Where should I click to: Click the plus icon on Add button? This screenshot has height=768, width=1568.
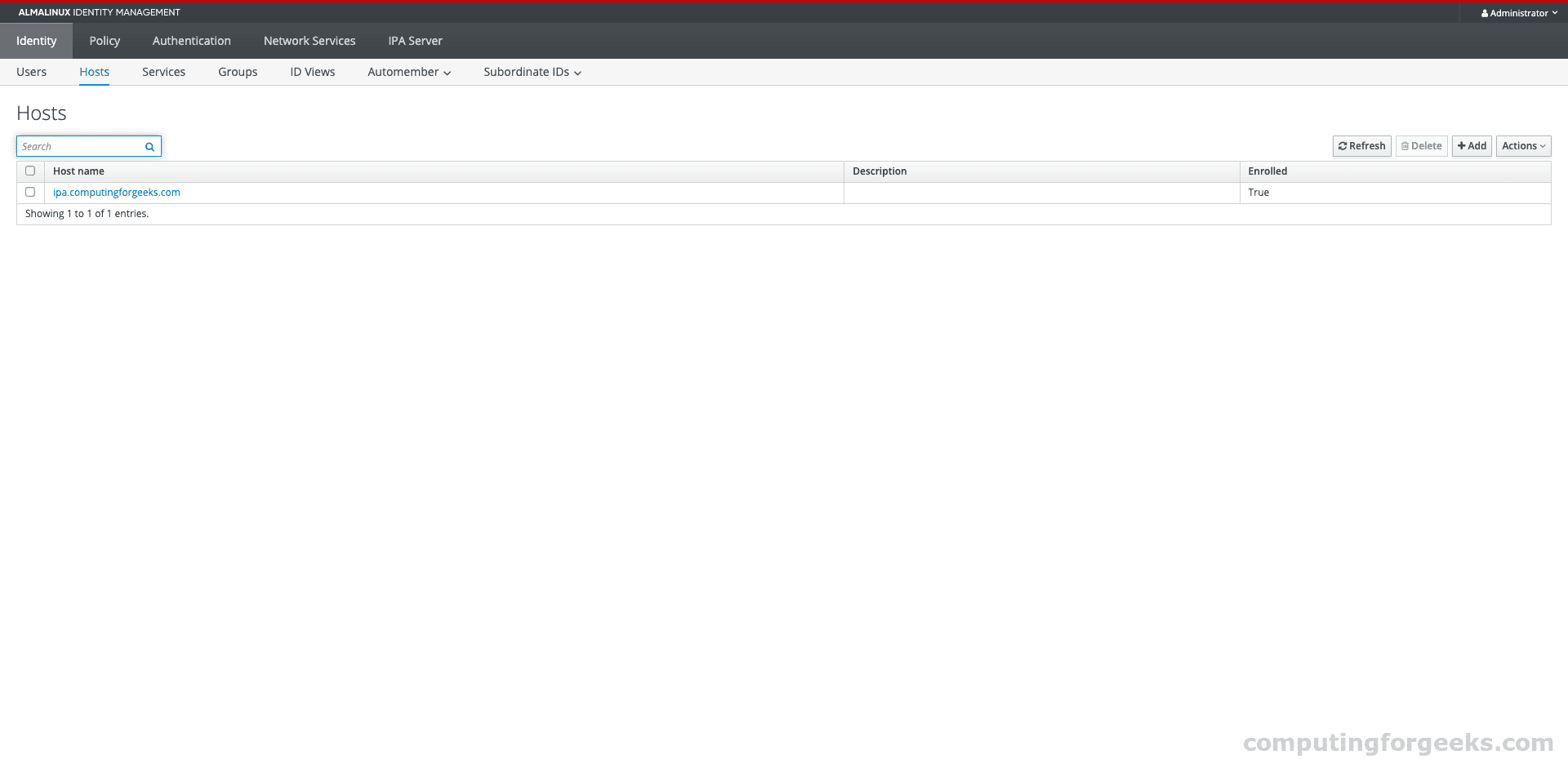[x=1461, y=146]
